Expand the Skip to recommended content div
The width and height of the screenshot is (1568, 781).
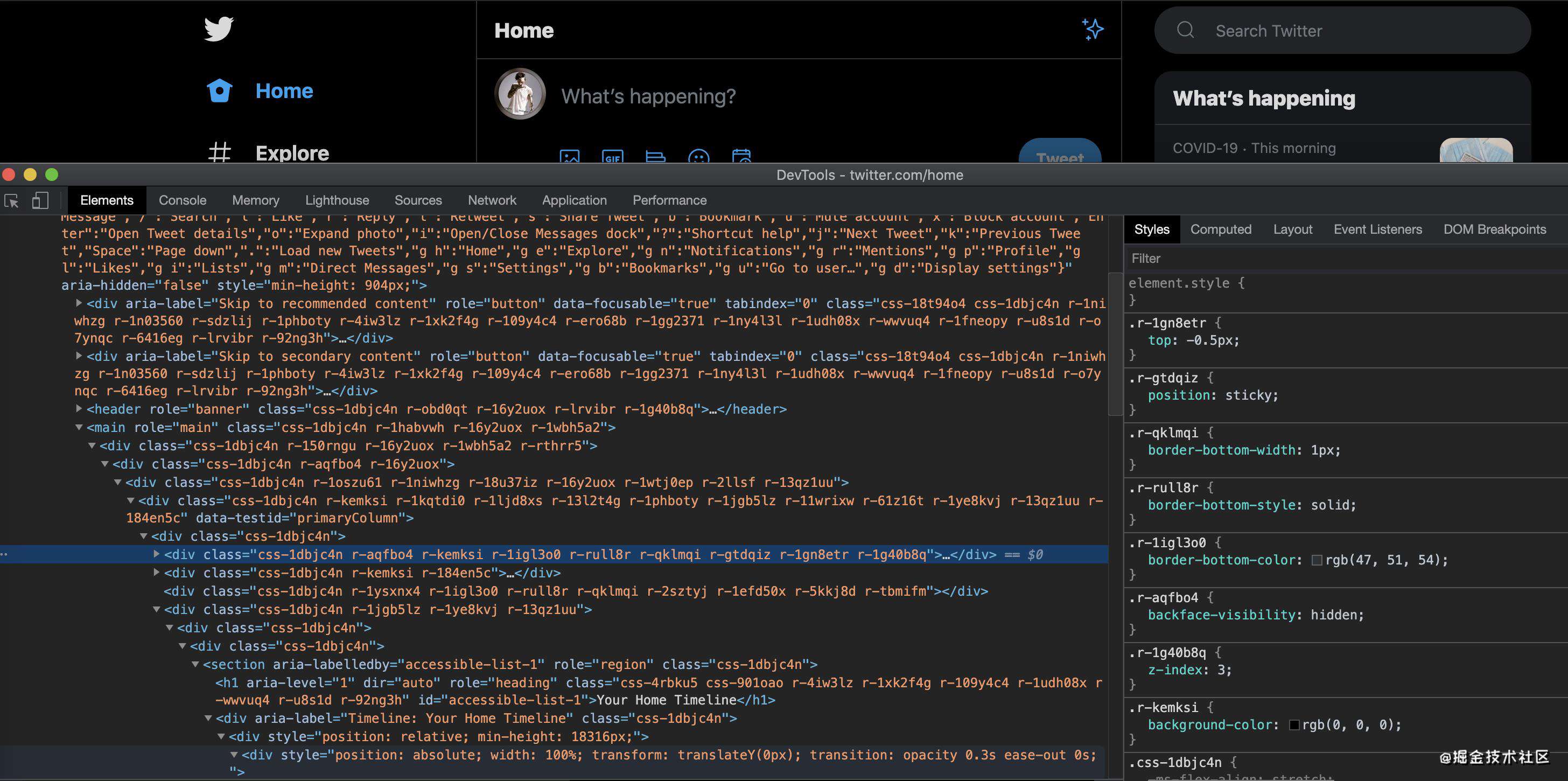point(79,303)
